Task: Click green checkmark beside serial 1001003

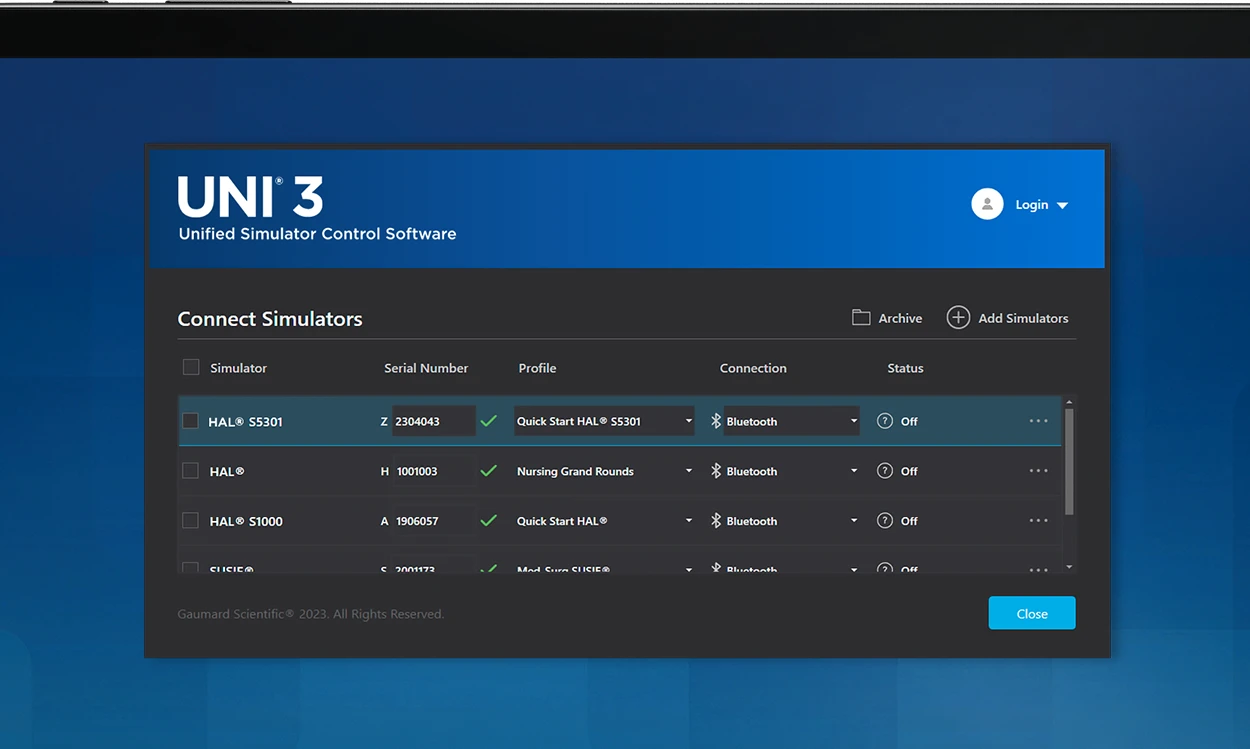Action: pyautogui.click(x=488, y=471)
